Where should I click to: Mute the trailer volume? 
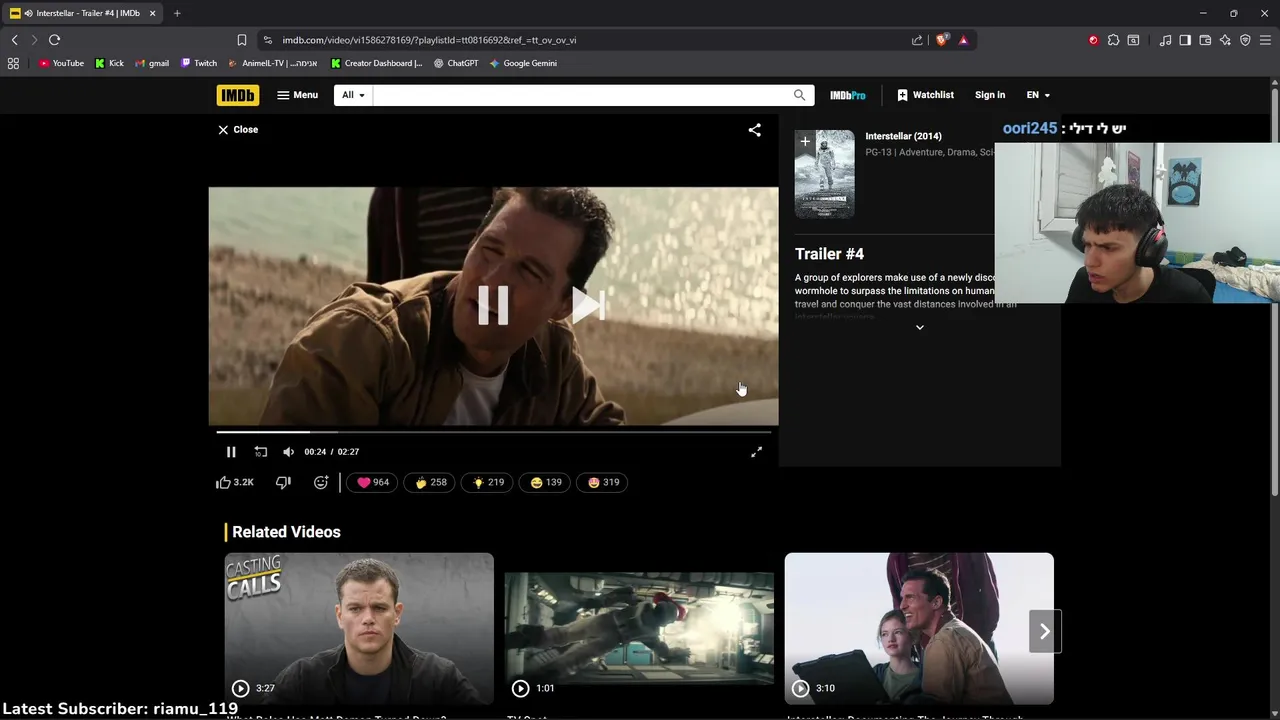click(x=288, y=452)
